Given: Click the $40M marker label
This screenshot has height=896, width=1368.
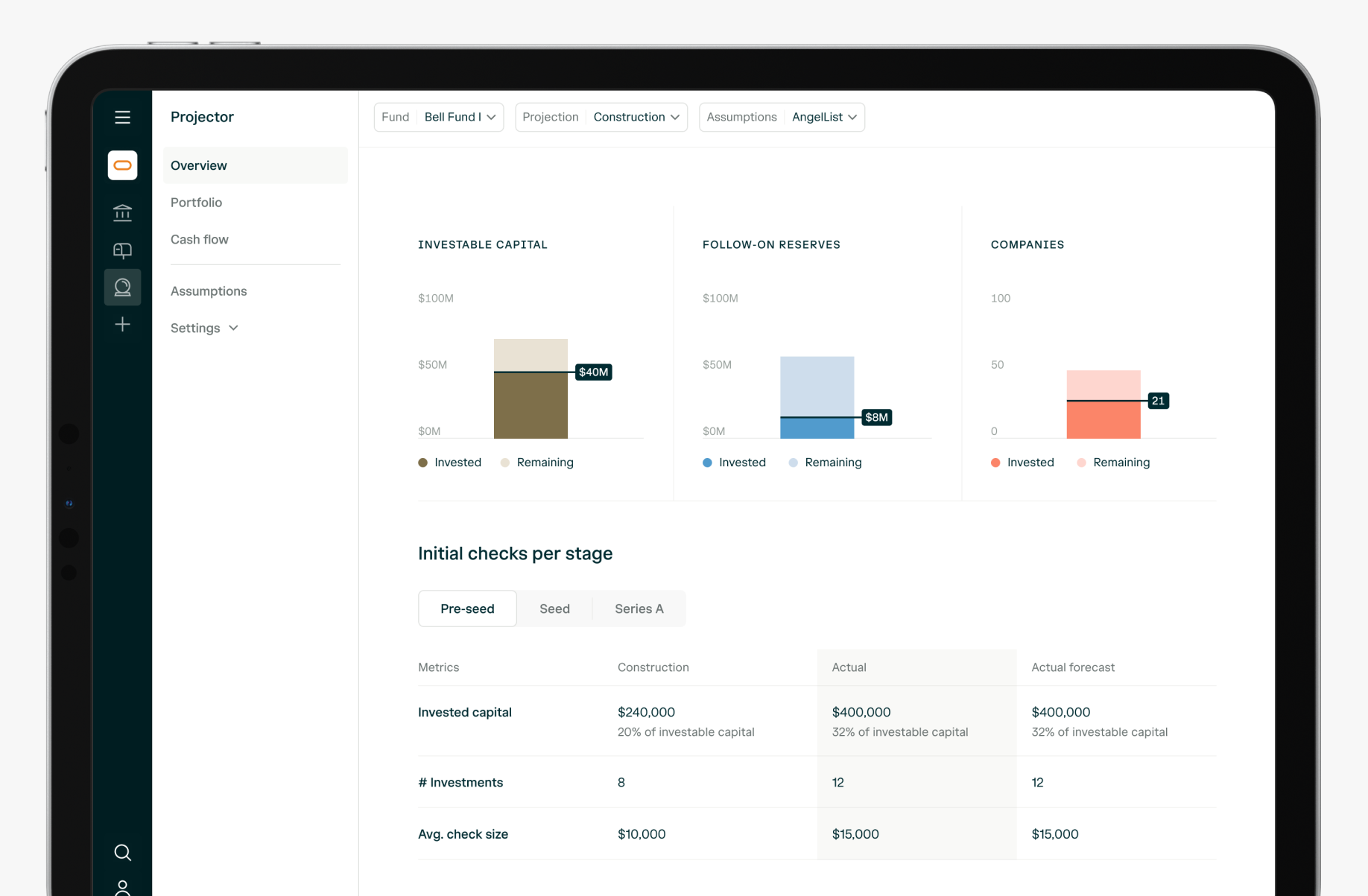Looking at the screenshot, I should coord(594,372).
